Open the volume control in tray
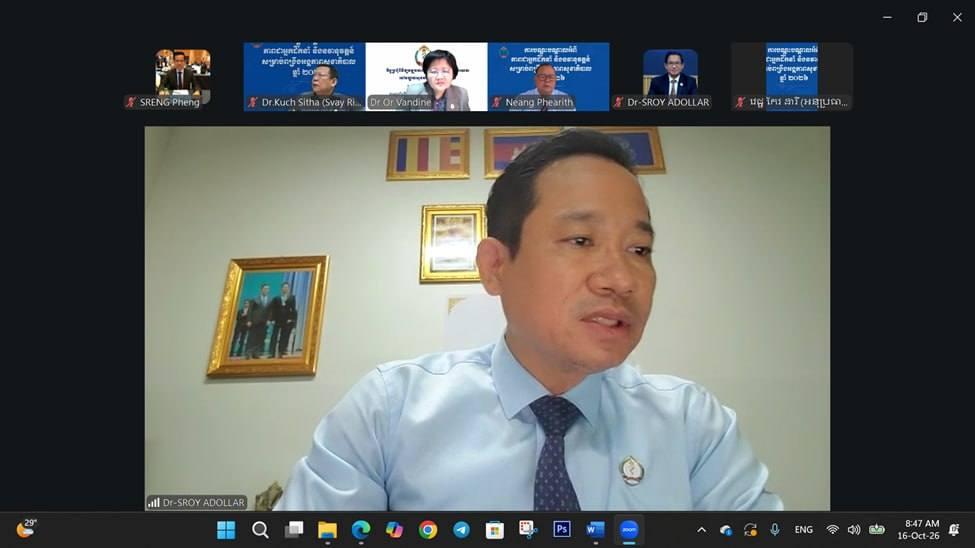This screenshot has height=548, width=975. click(x=854, y=530)
